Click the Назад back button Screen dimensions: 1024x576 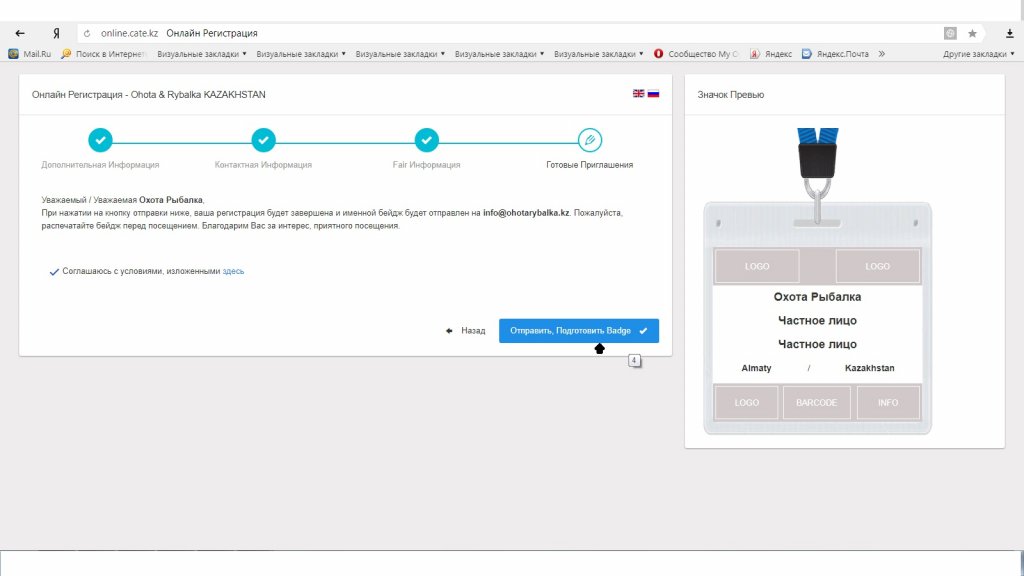coord(466,330)
